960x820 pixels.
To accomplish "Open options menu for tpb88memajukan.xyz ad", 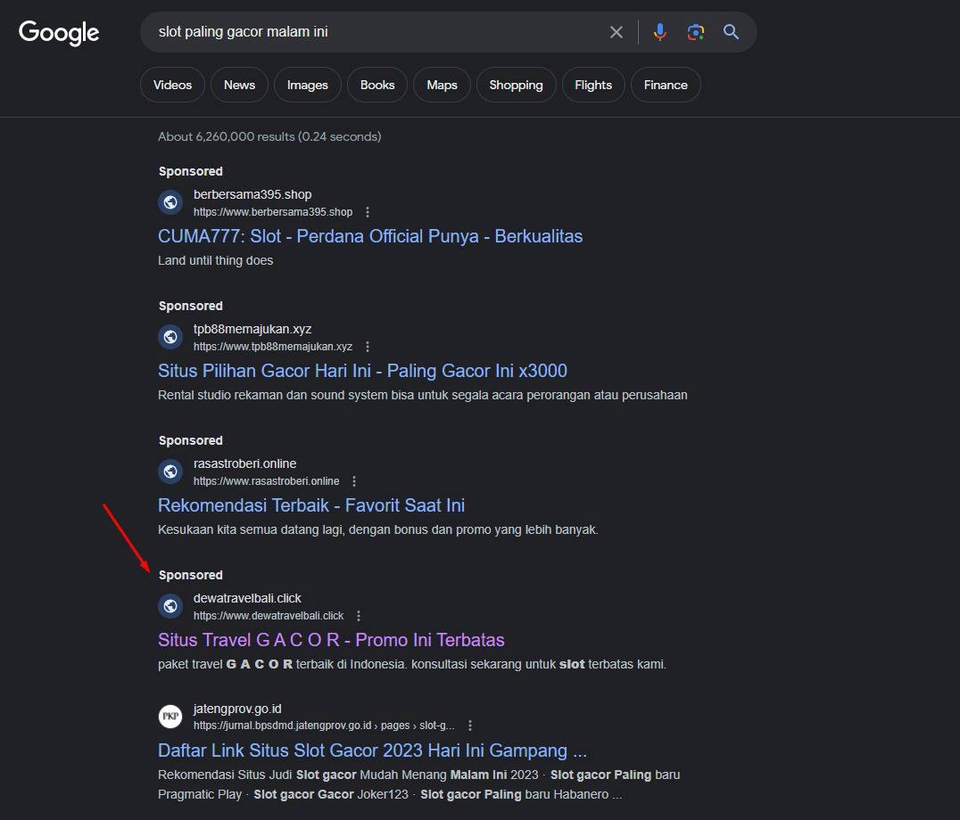I will coord(367,347).
